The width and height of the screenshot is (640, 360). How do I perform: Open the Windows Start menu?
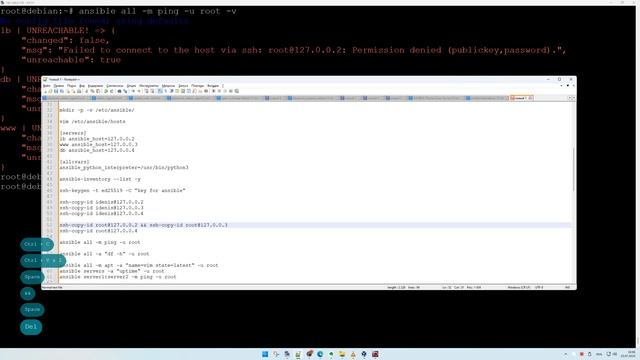265,354
